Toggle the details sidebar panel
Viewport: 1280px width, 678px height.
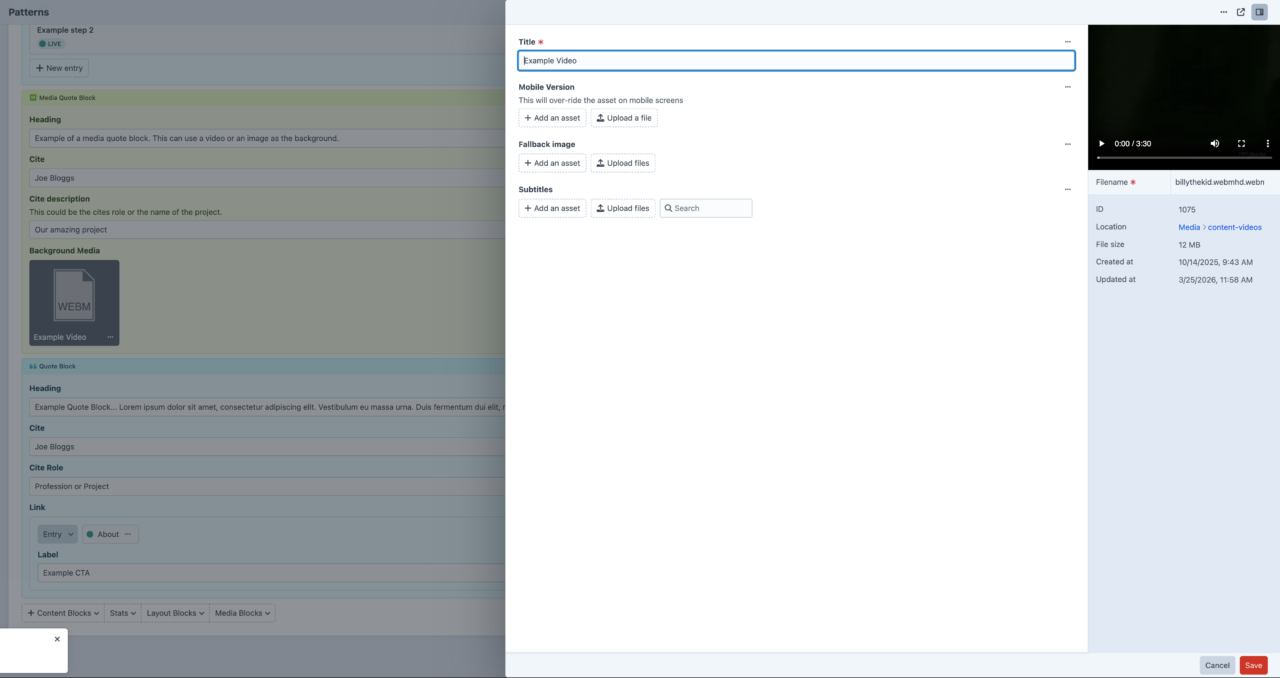[1259, 11]
